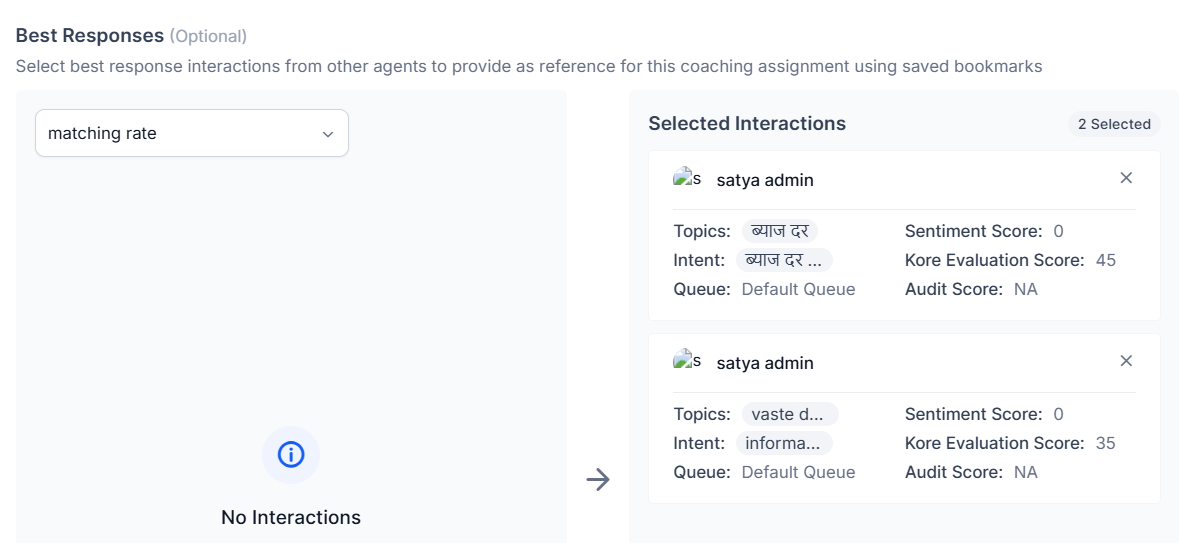1180x550 pixels.
Task: Click Kore Evaluation Score value 35
Action: 1106,443
